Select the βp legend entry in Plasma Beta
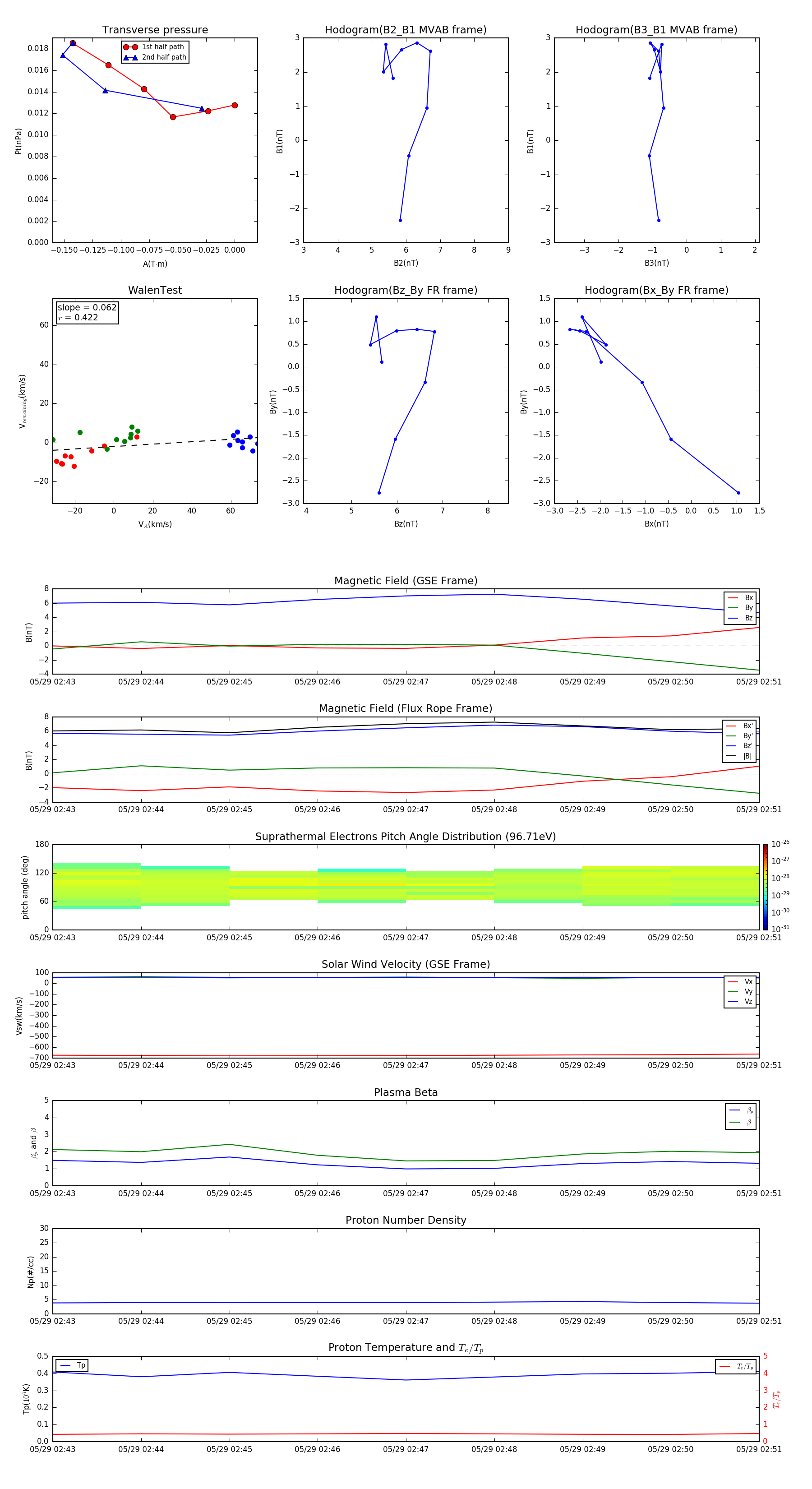 (741, 1110)
